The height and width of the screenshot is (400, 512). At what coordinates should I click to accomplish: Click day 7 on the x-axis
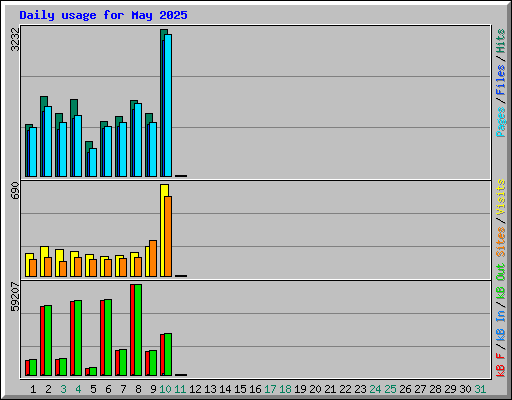pos(123,389)
